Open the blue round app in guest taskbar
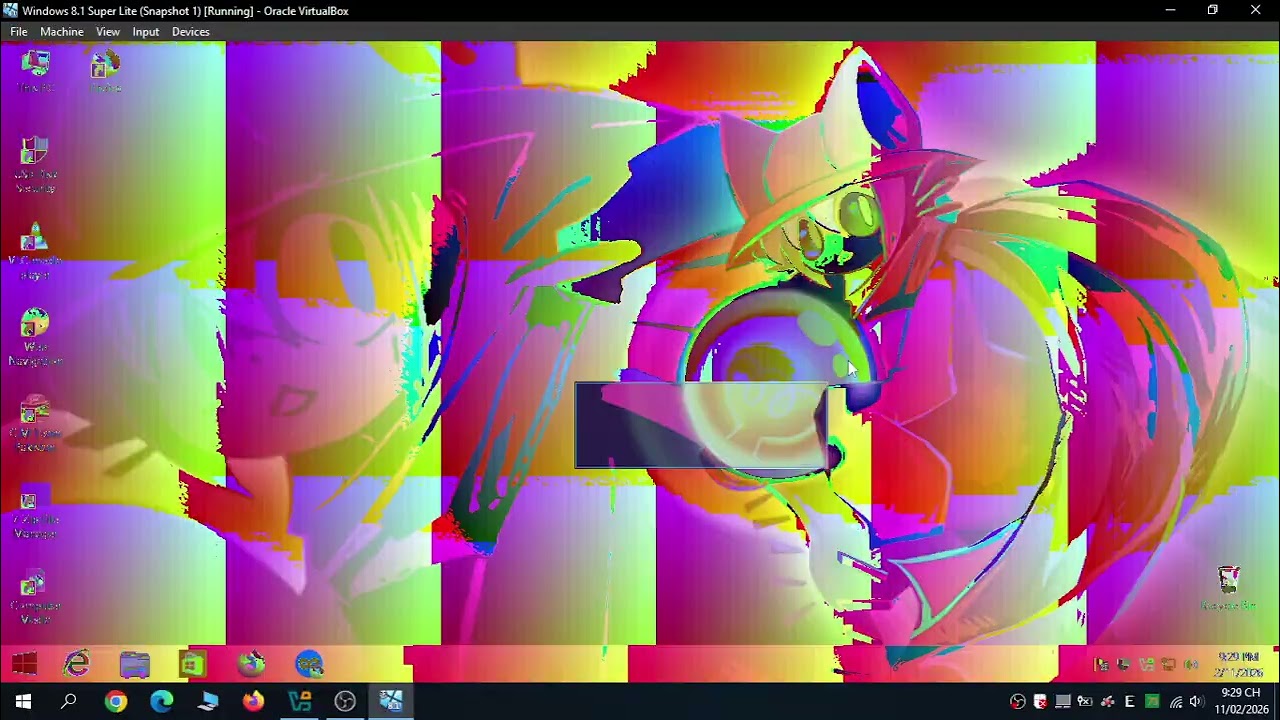Viewport: 1280px width, 720px height. 310,664
